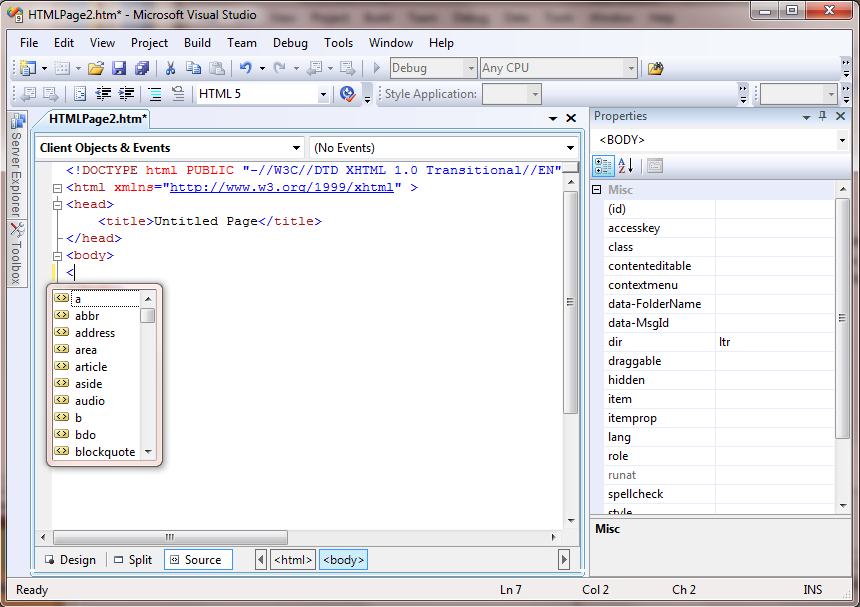Click the dir property value field
The width and height of the screenshot is (860, 607).
[x=774, y=342]
